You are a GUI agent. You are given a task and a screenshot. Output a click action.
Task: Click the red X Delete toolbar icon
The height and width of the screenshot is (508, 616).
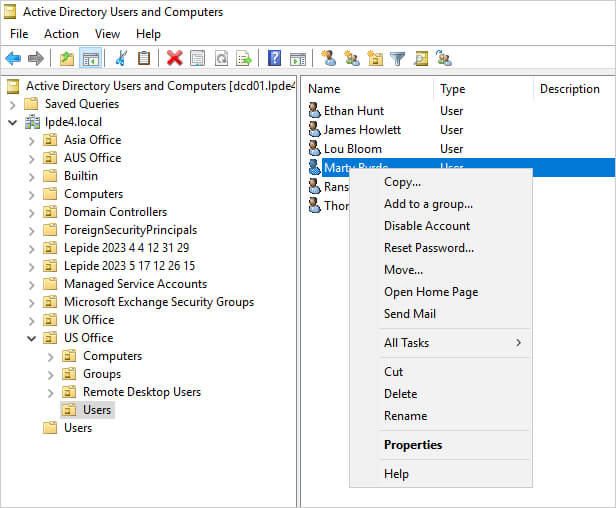coord(174,59)
